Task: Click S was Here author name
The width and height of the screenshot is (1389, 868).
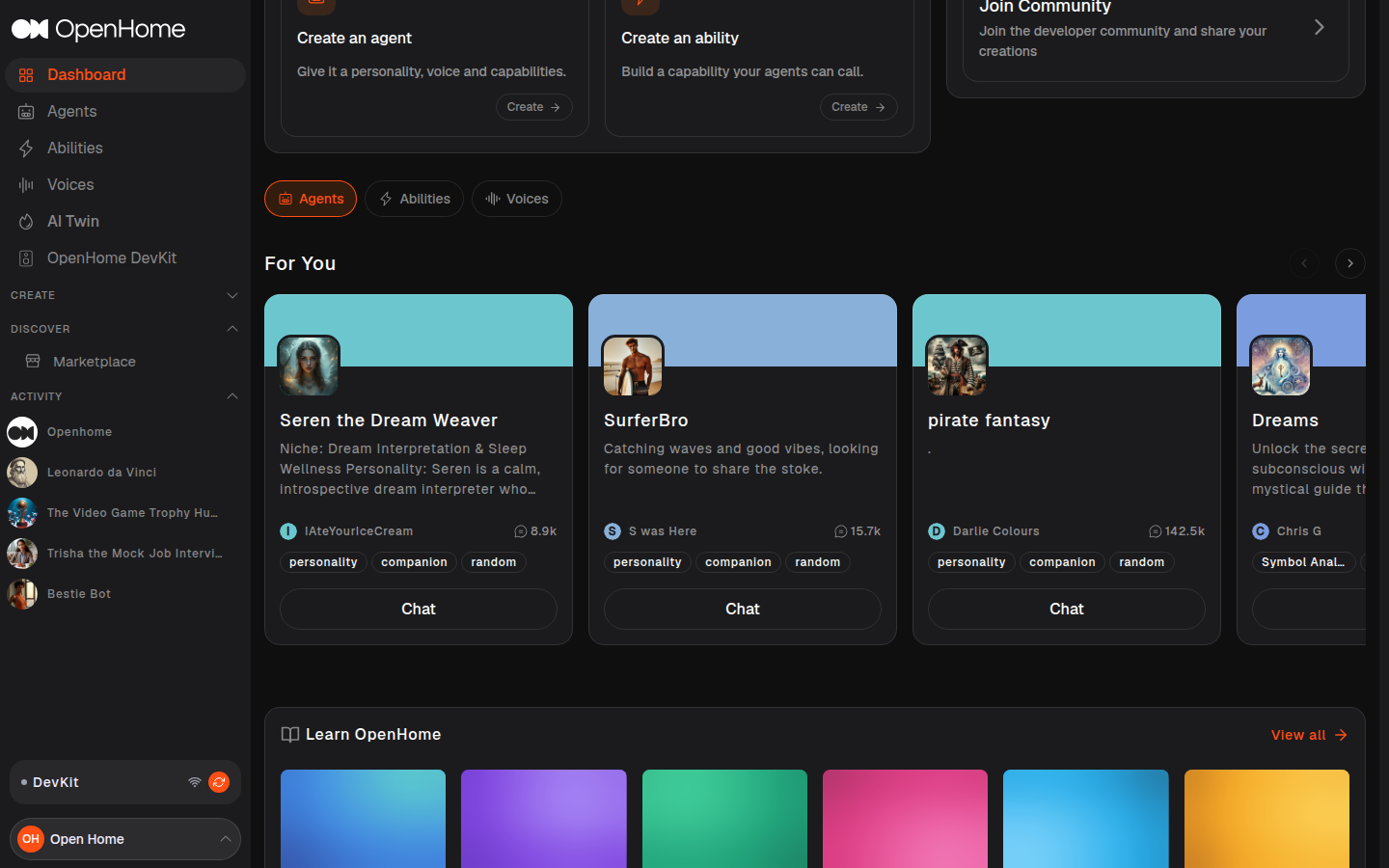Action: coord(663,531)
